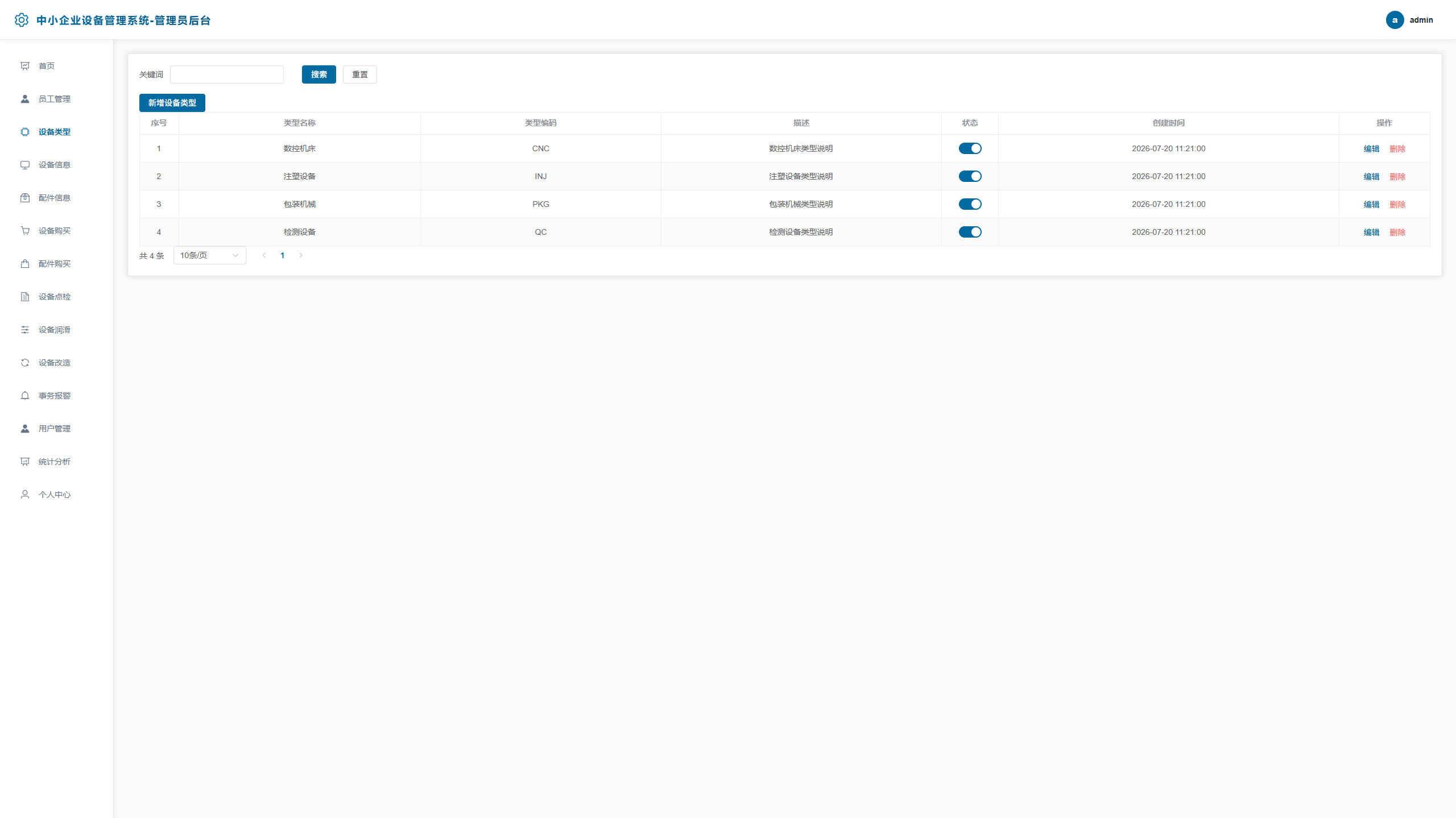
Task: Open 设备润滑 menu item
Action: click(x=56, y=330)
